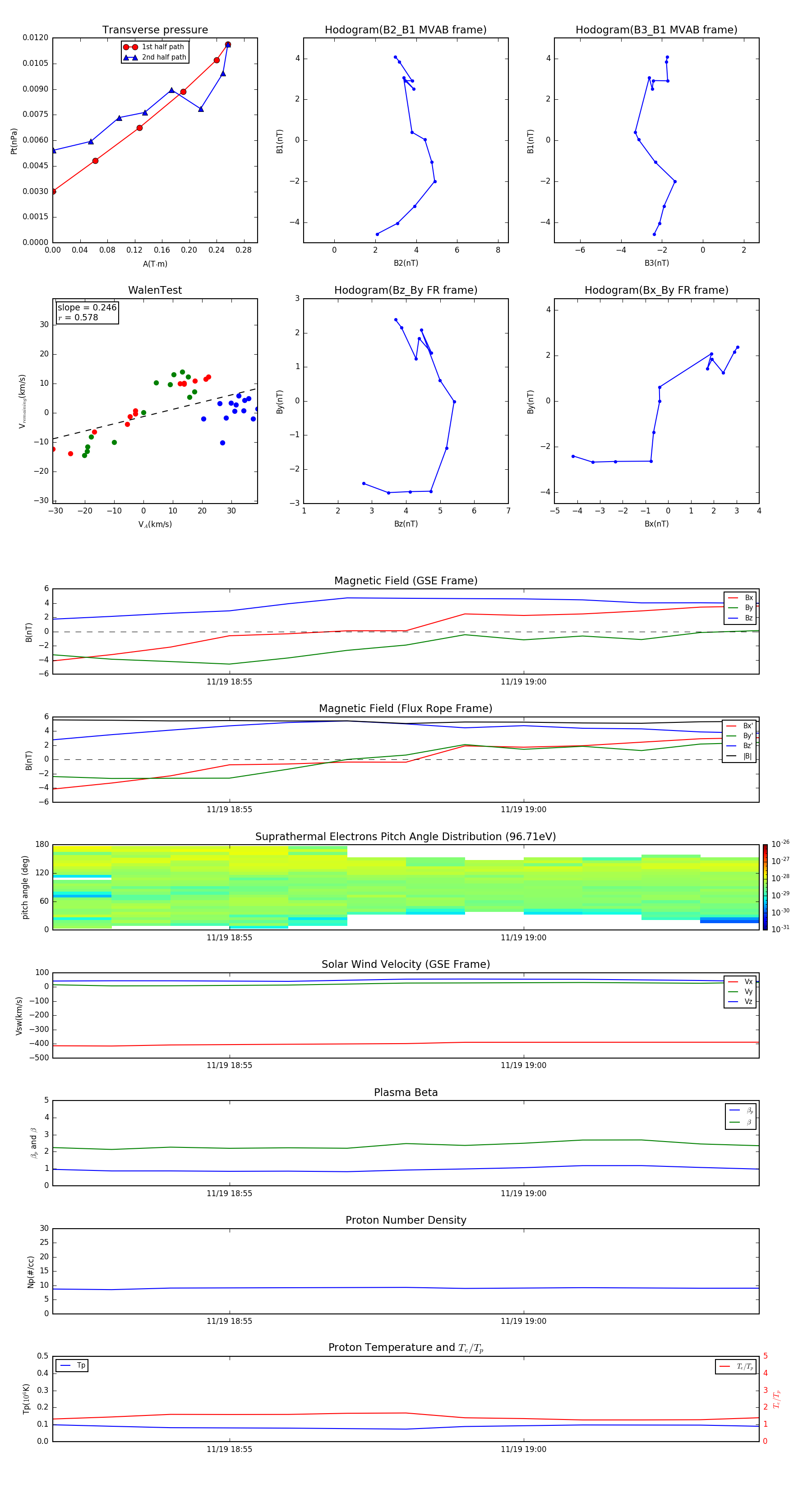
Task: Select the |B| entry in Flux Rope legend
Action: [739, 756]
